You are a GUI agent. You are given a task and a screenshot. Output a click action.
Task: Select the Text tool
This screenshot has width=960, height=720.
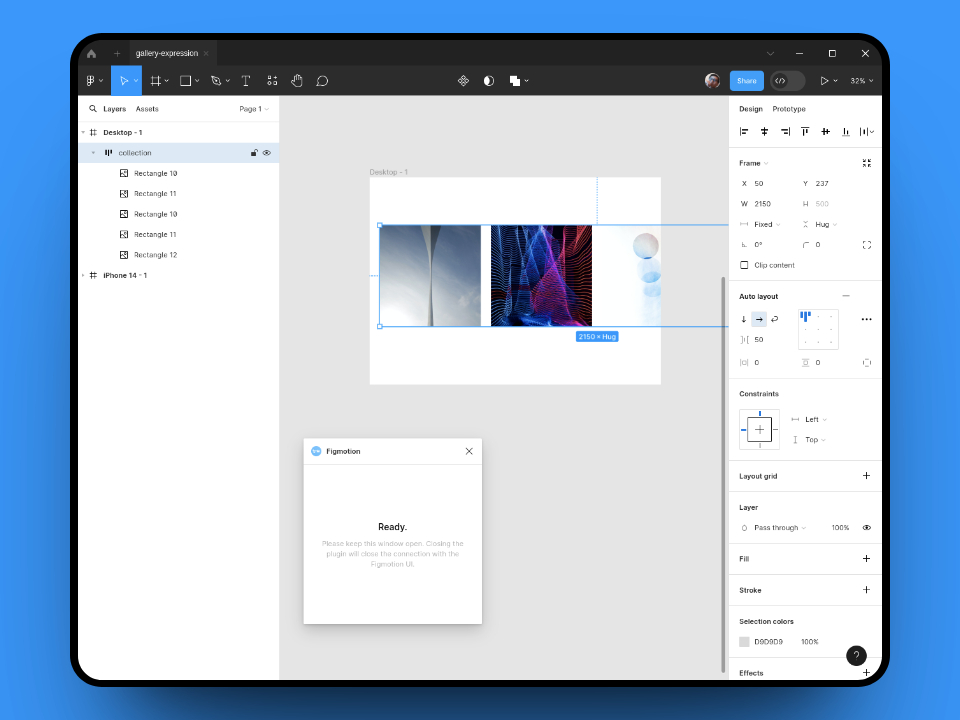tap(246, 81)
